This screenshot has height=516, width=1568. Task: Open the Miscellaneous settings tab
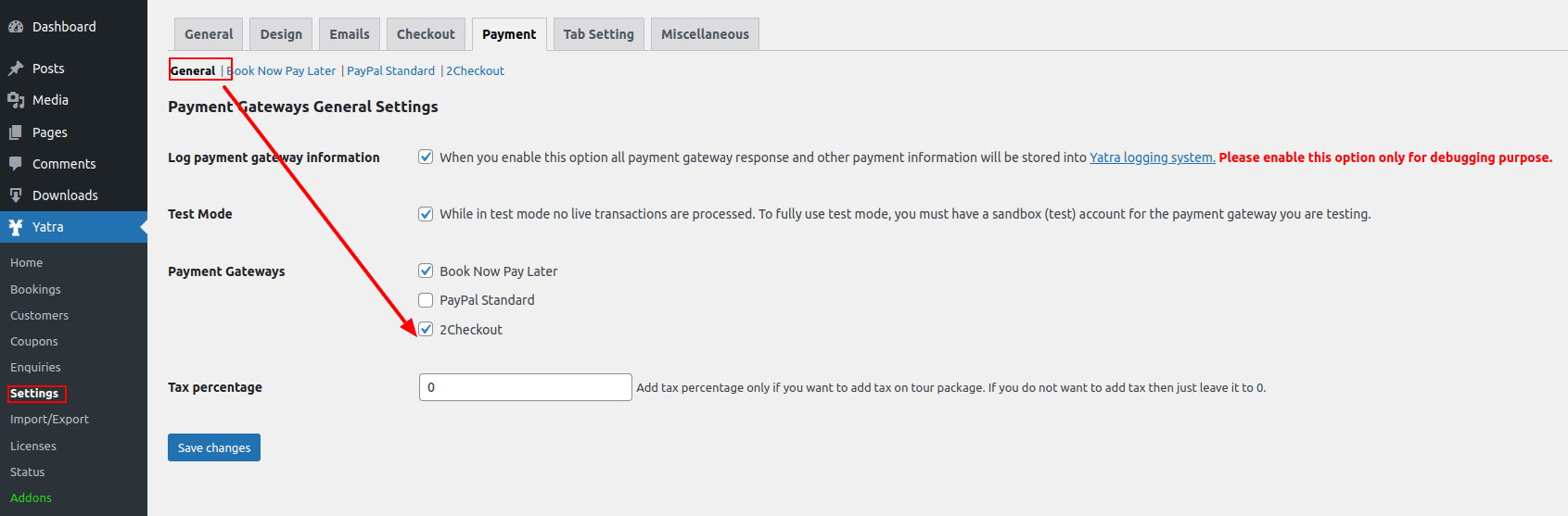pos(705,34)
